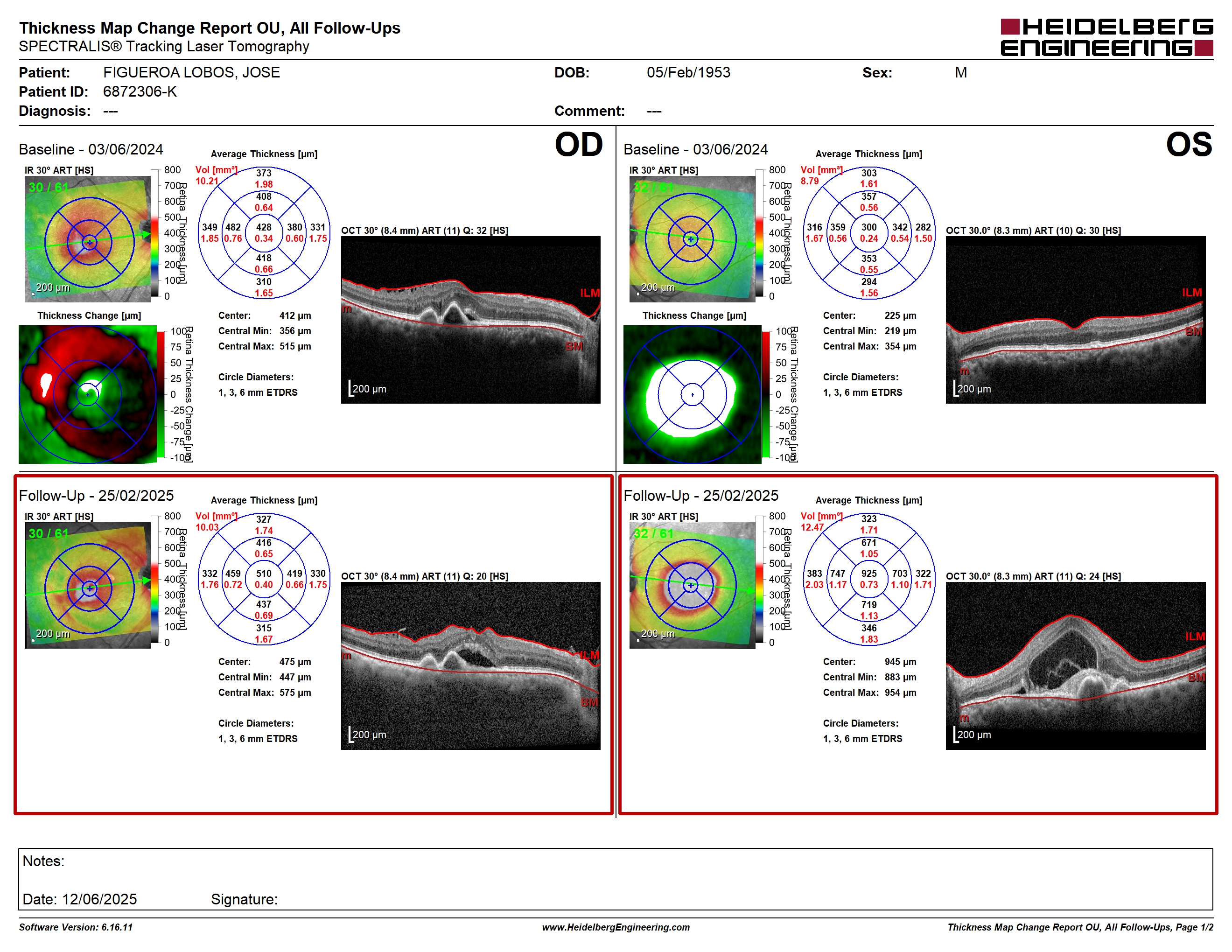Click the 'Follow-Up - 25/02/2025' OS heading
1232x952 pixels.
(x=700, y=496)
